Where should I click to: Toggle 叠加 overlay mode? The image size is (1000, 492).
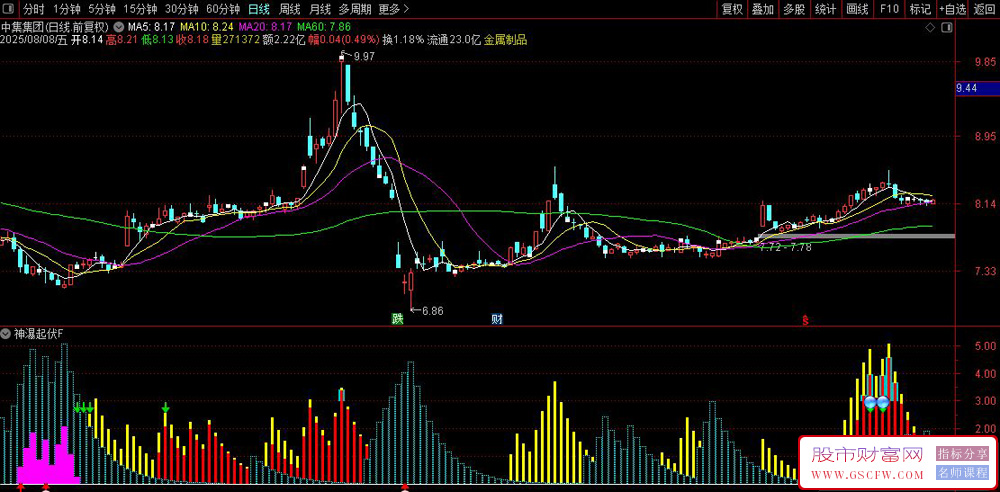(x=763, y=9)
